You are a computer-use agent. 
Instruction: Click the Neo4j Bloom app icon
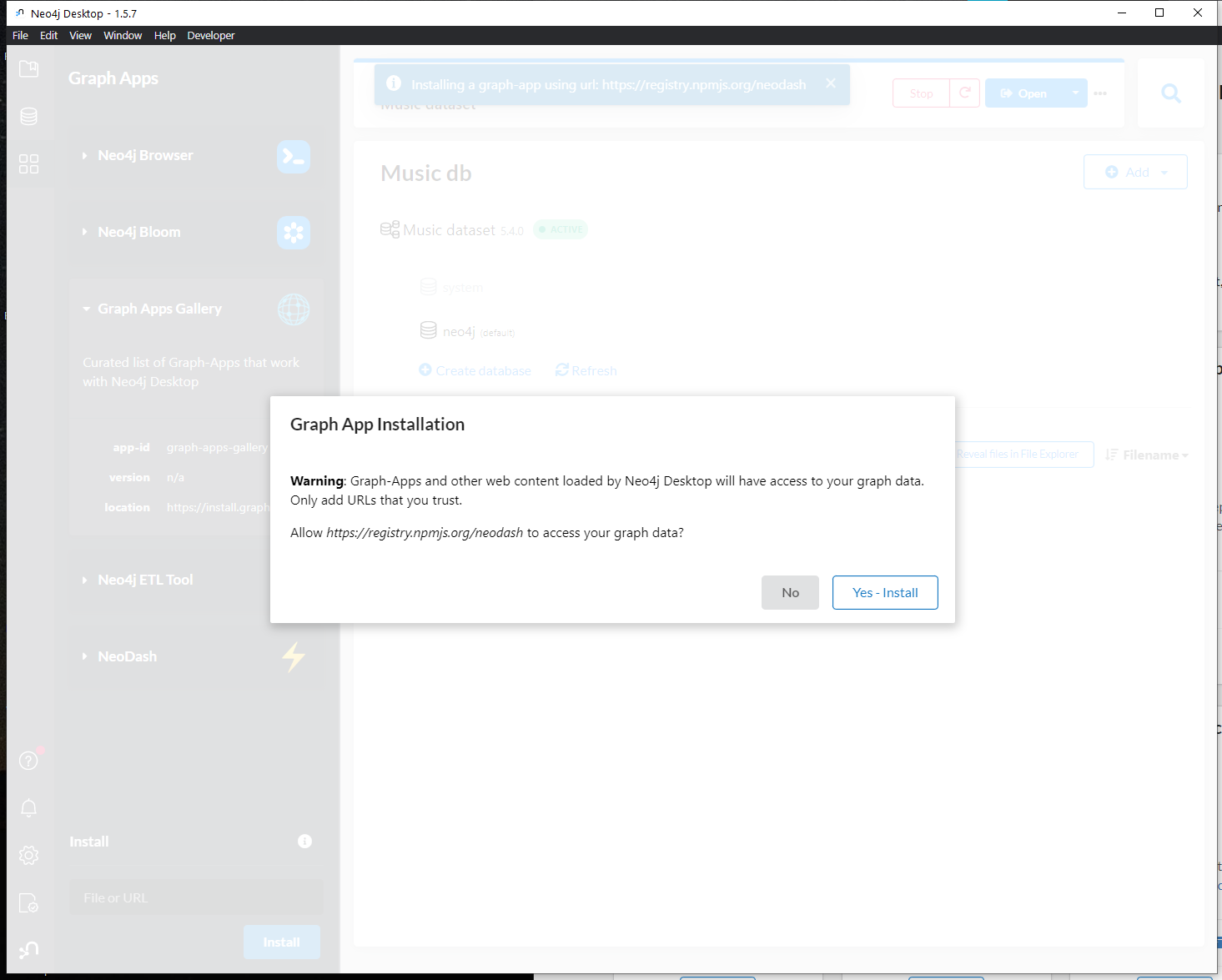coord(293,233)
